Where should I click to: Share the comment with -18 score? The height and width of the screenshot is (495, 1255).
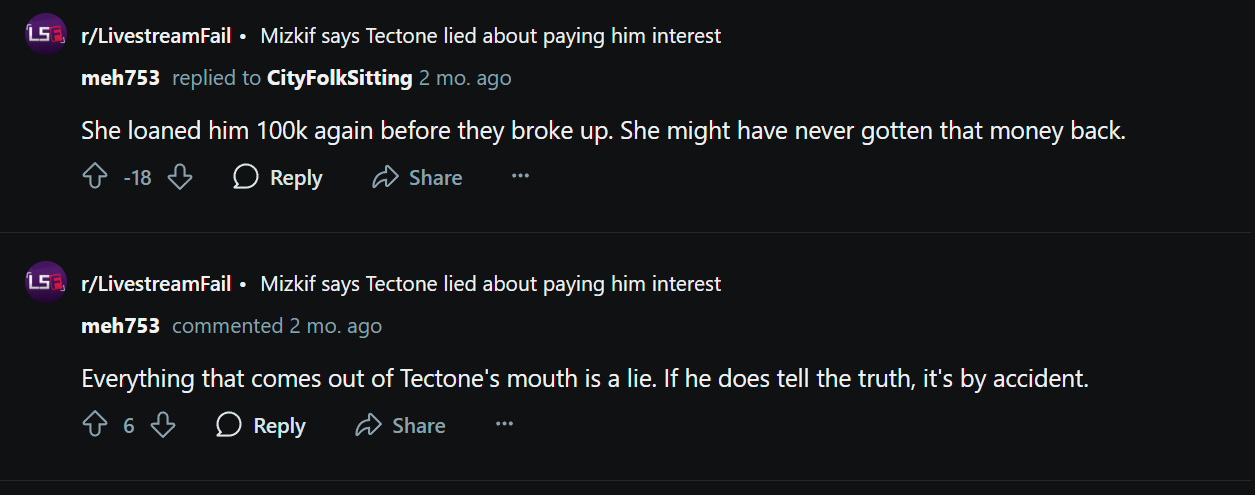click(x=417, y=178)
